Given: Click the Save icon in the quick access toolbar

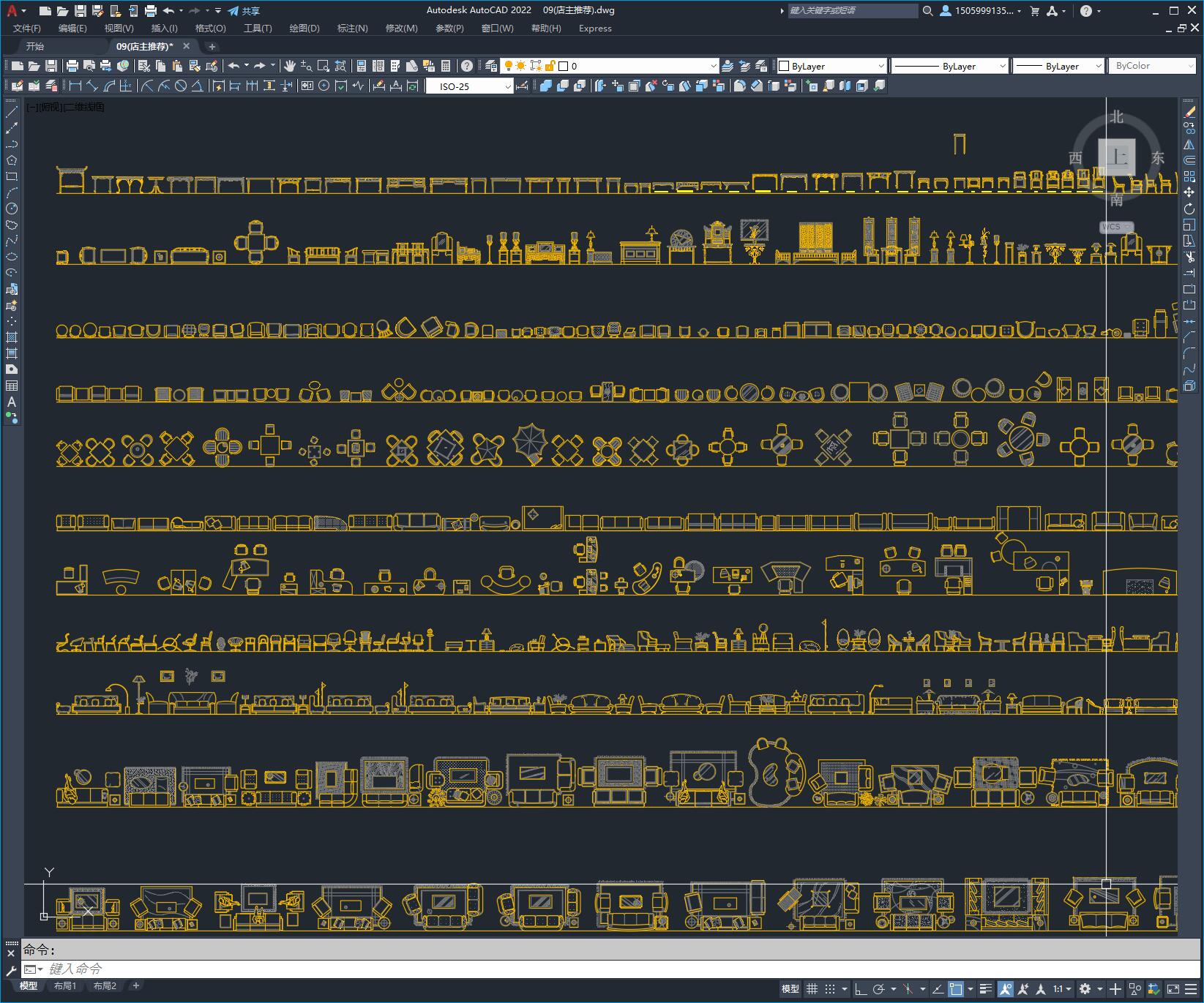Looking at the screenshot, I should point(81,11).
